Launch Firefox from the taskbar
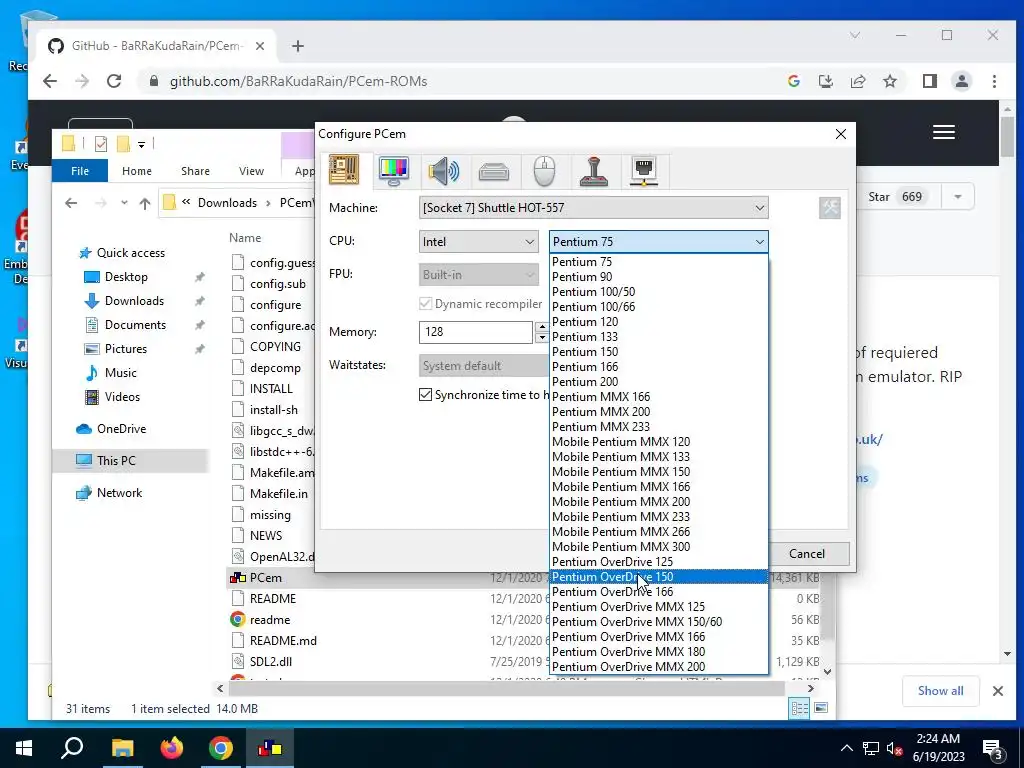Viewport: 1024px width, 768px height. pyautogui.click(x=172, y=748)
